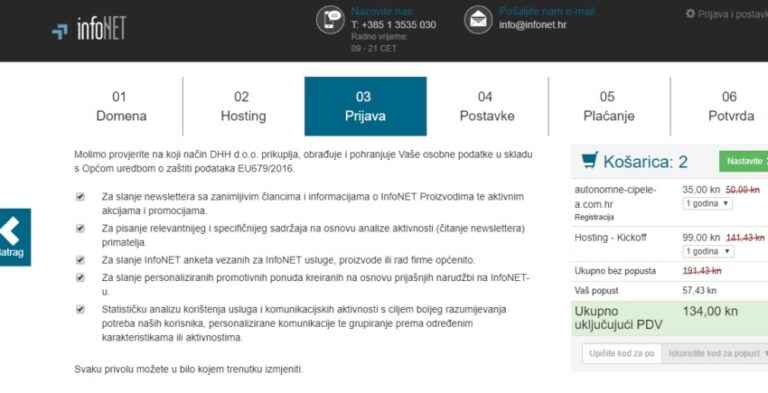
Task: Open Hosting Kickoff 1 godina dropdown
Action: (x=708, y=251)
